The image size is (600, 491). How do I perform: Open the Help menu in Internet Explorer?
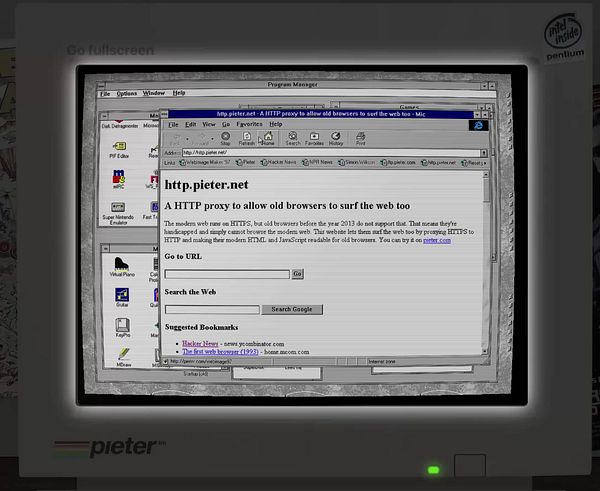tap(276, 124)
